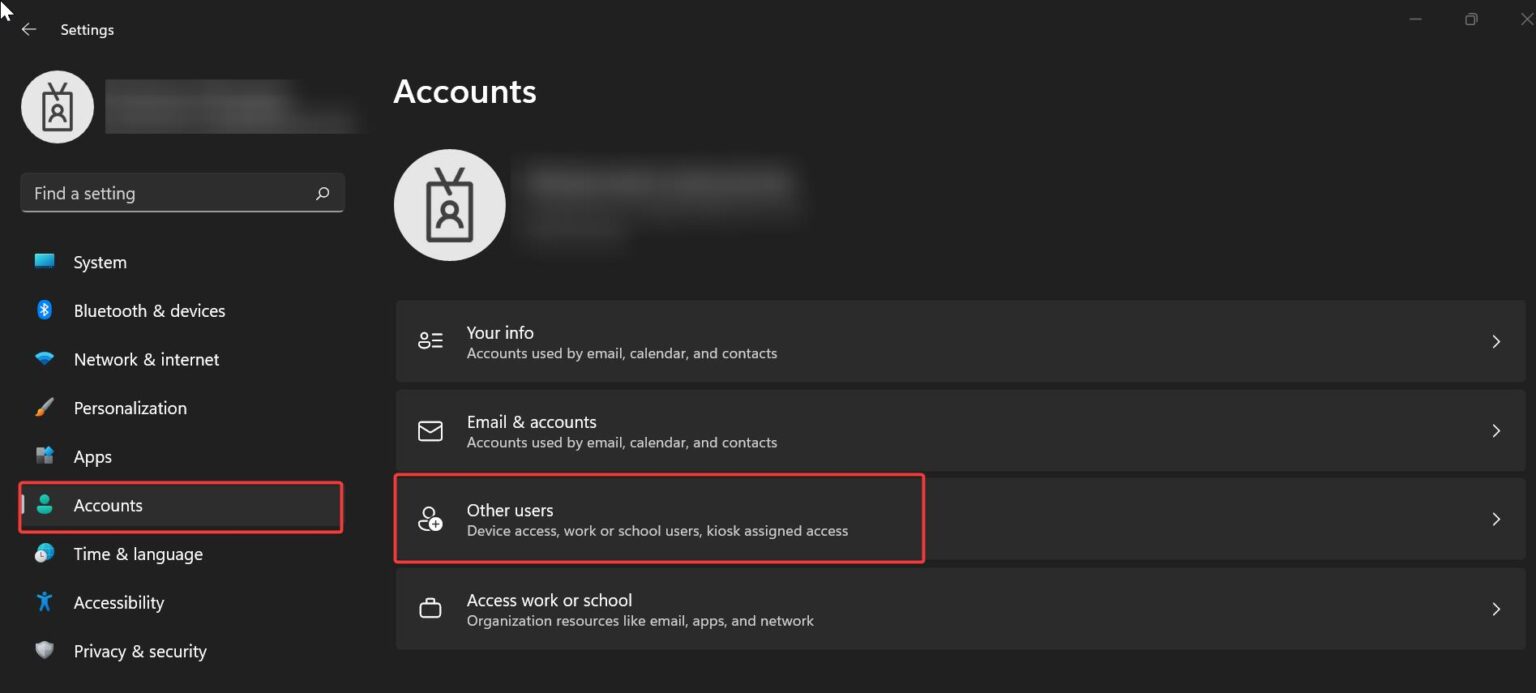This screenshot has width=1536, height=693.
Task: Click the Personalization paintbrush icon
Action: point(44,408)
